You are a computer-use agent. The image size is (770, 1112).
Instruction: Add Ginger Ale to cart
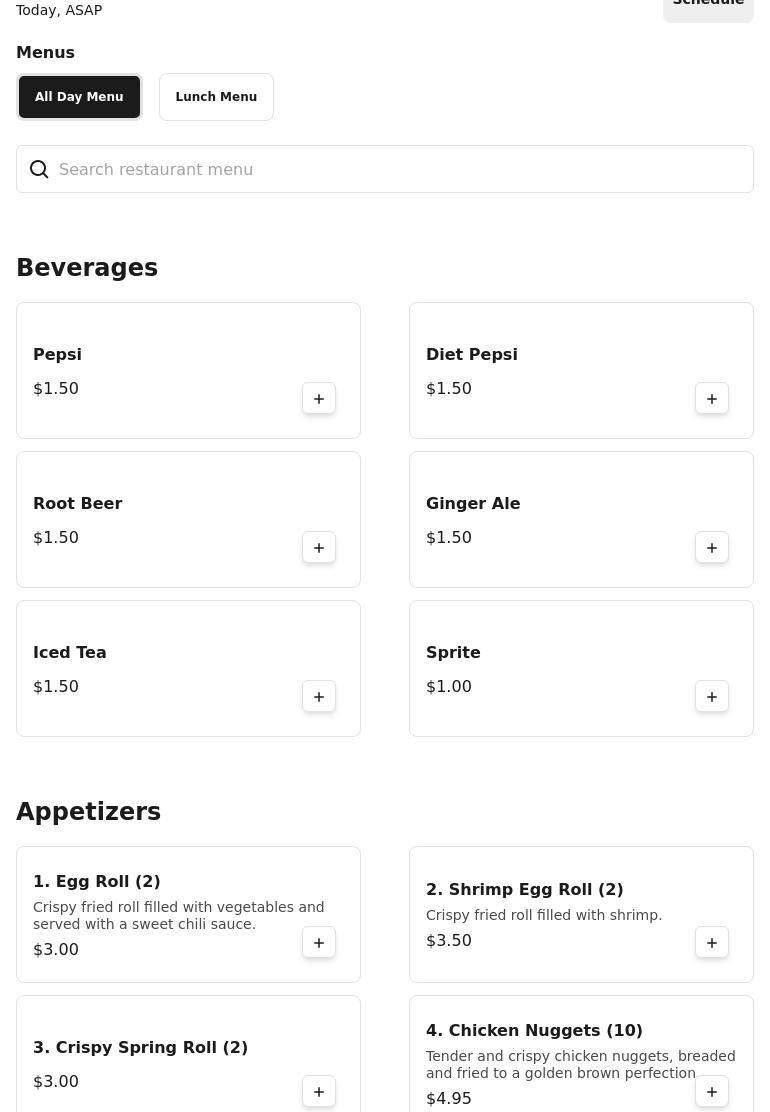click(712, 548)
